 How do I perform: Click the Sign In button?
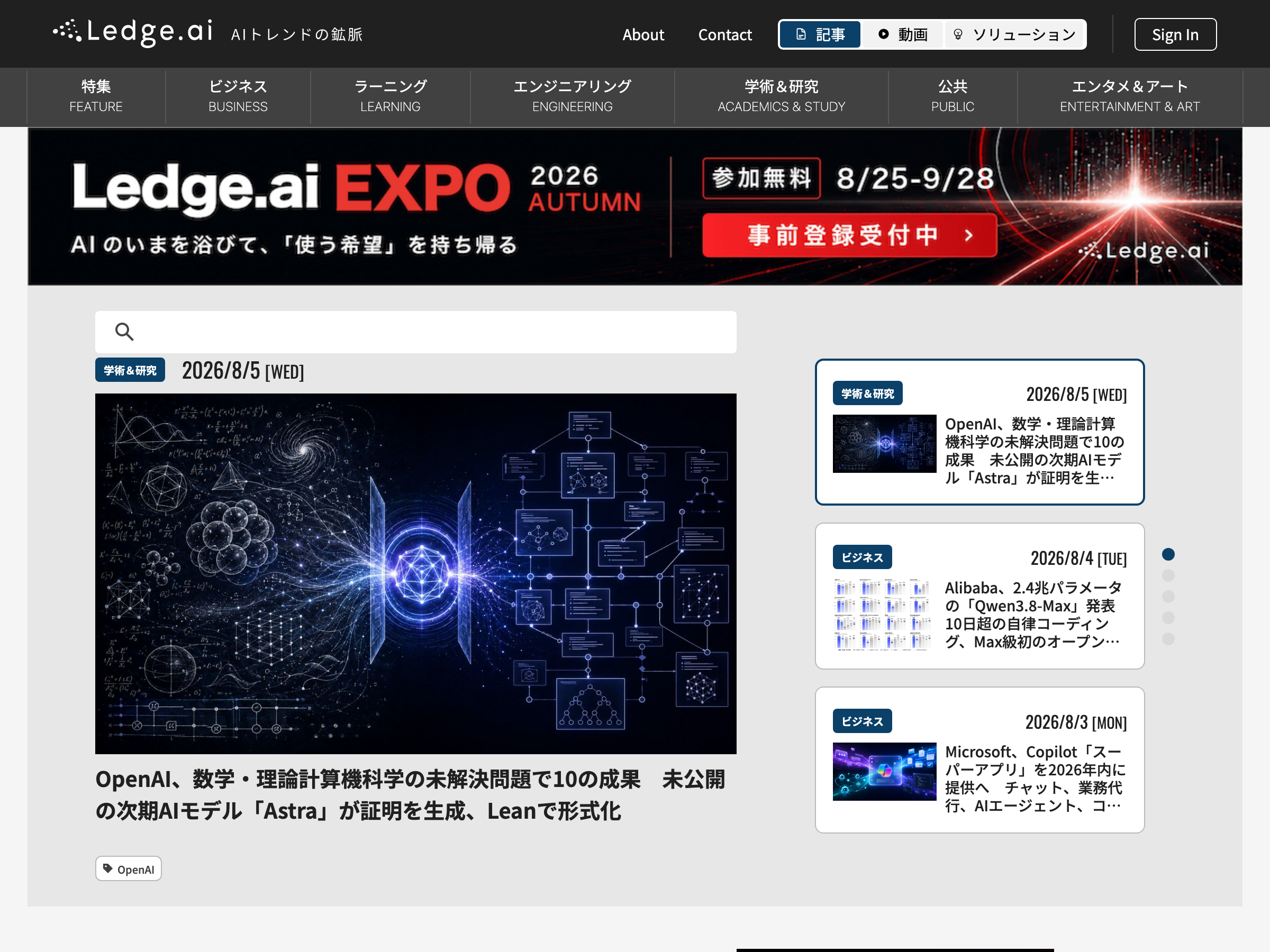click(1175, 34)
